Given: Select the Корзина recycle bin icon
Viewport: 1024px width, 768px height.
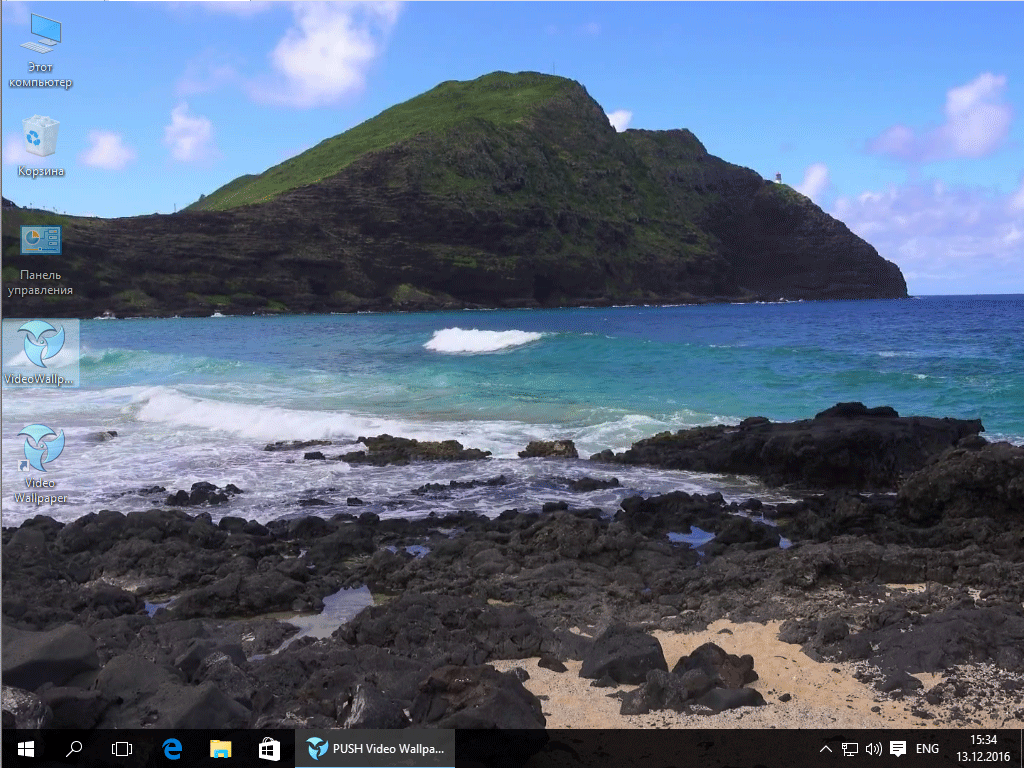Looking at the screenshot, I should [x=40, y=137].
